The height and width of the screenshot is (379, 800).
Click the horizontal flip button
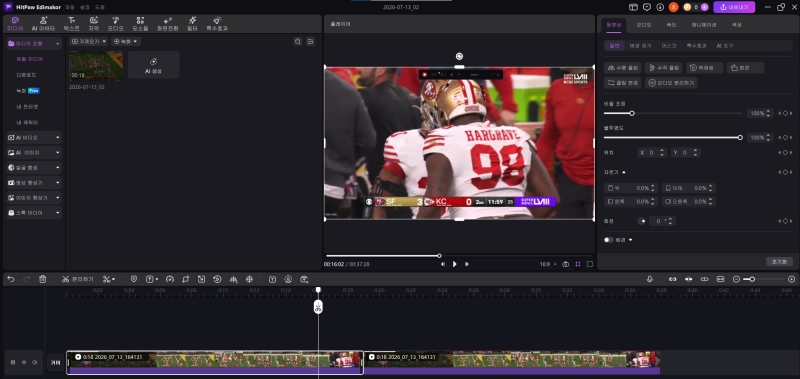click(x=622, y=67)
